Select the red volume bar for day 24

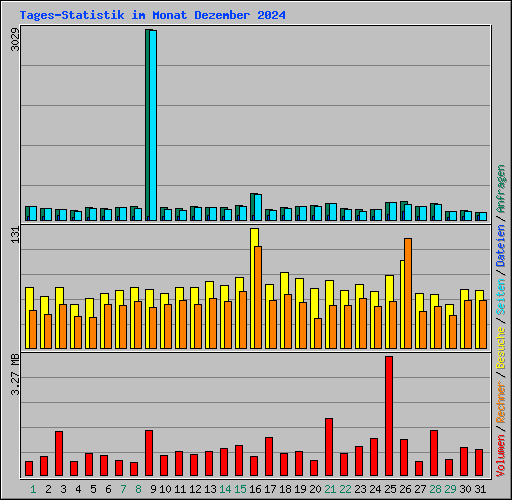click(374, 457)
